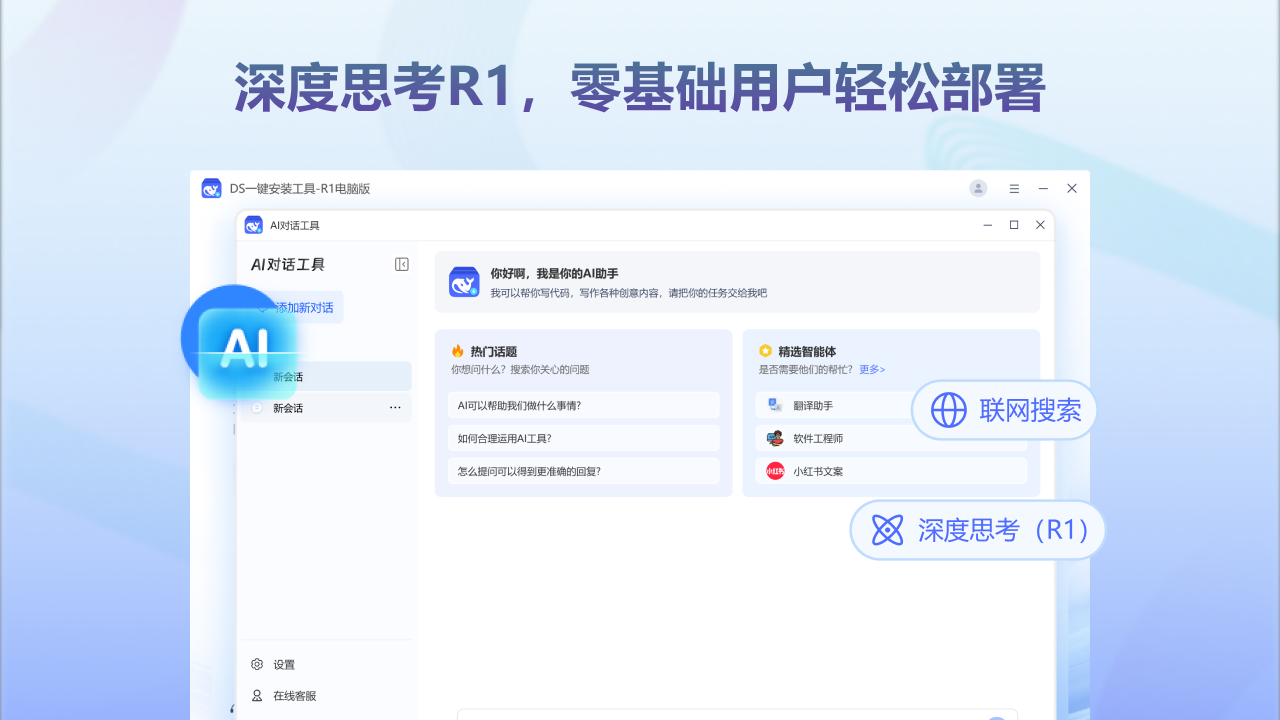Image resolution: width=1280 pixels, height=720 pixels.
Task: Open 设置 via the gear icon
Action: [255, 664]
